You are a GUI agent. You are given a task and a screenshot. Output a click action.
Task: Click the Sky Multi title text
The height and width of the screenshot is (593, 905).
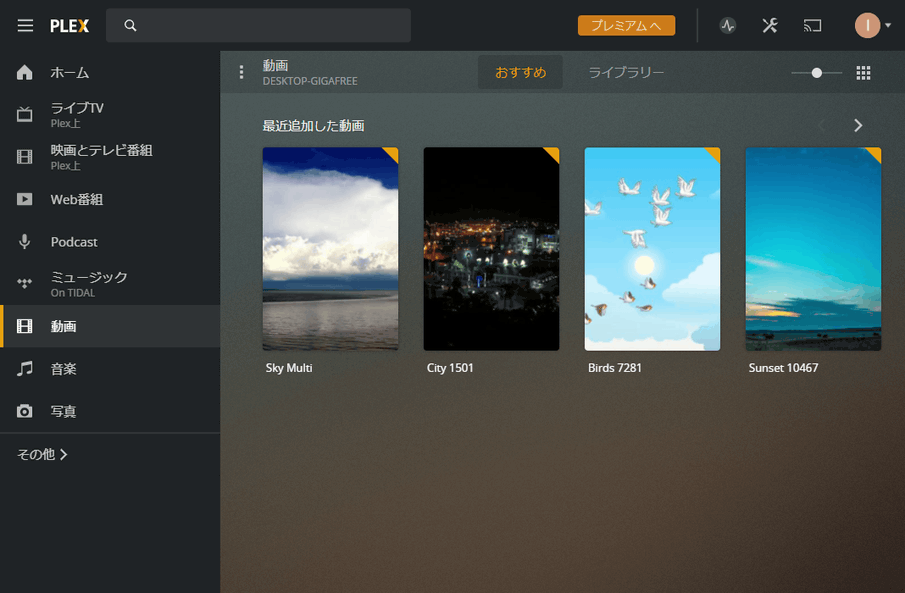pyautogui.click(x=289, y=368)
